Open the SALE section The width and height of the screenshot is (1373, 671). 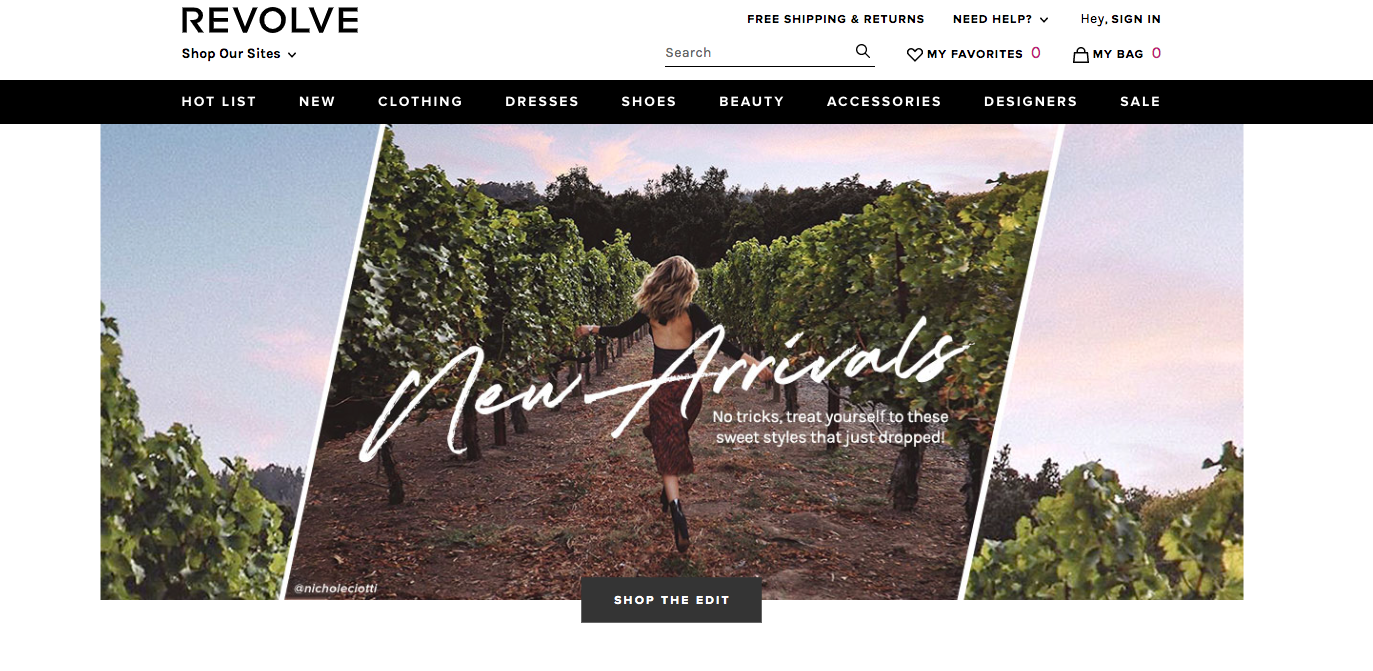(1140, 101)
